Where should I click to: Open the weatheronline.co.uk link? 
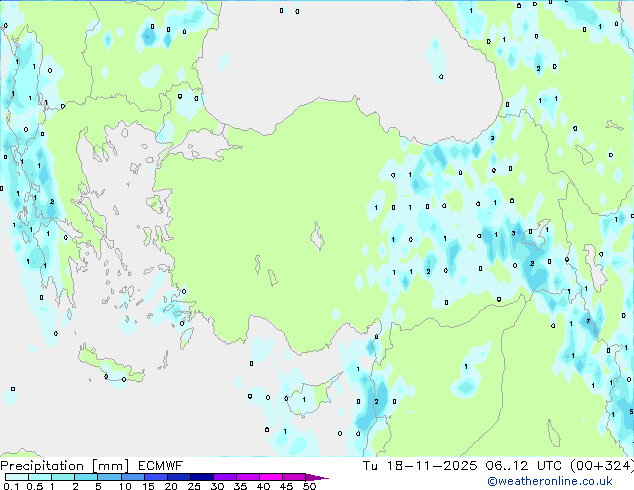pos(550,481)
